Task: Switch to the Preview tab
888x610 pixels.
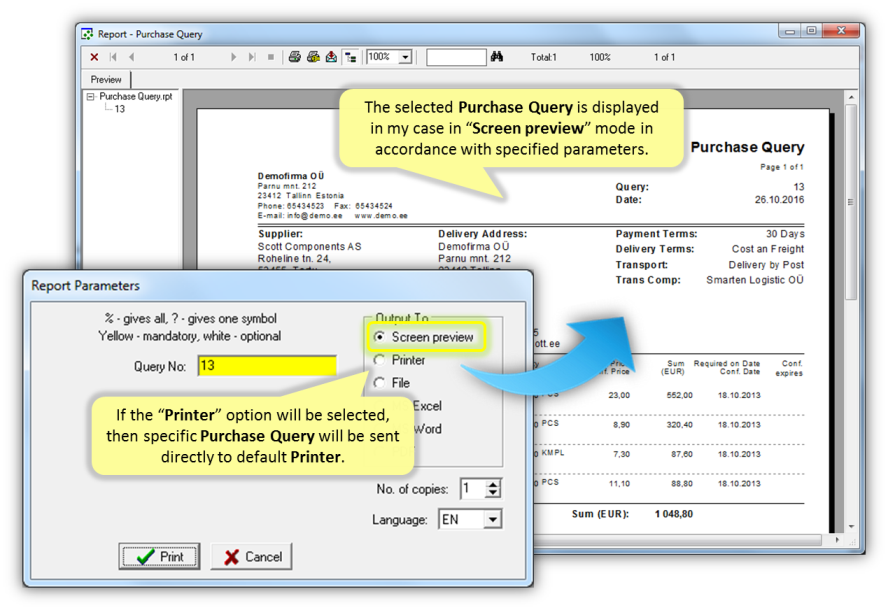Action: click(x=106, y=79)
